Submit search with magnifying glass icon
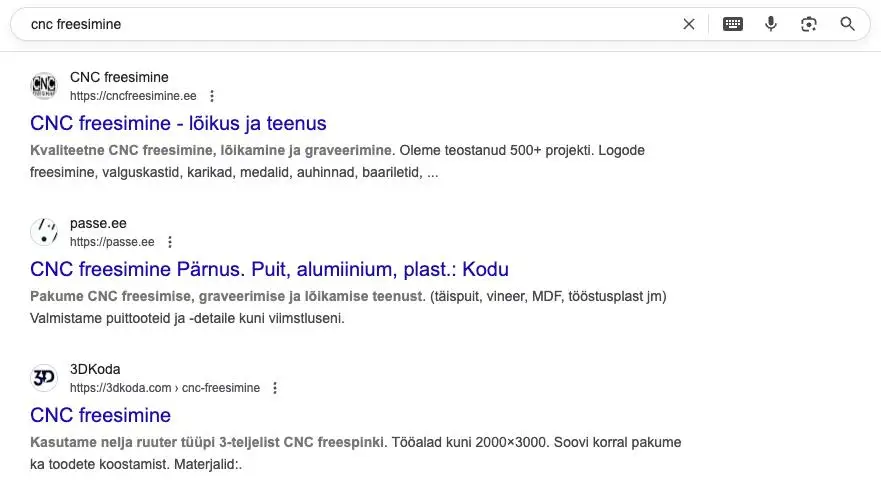The width and height of the screenshot is (881, 488). 847,24
